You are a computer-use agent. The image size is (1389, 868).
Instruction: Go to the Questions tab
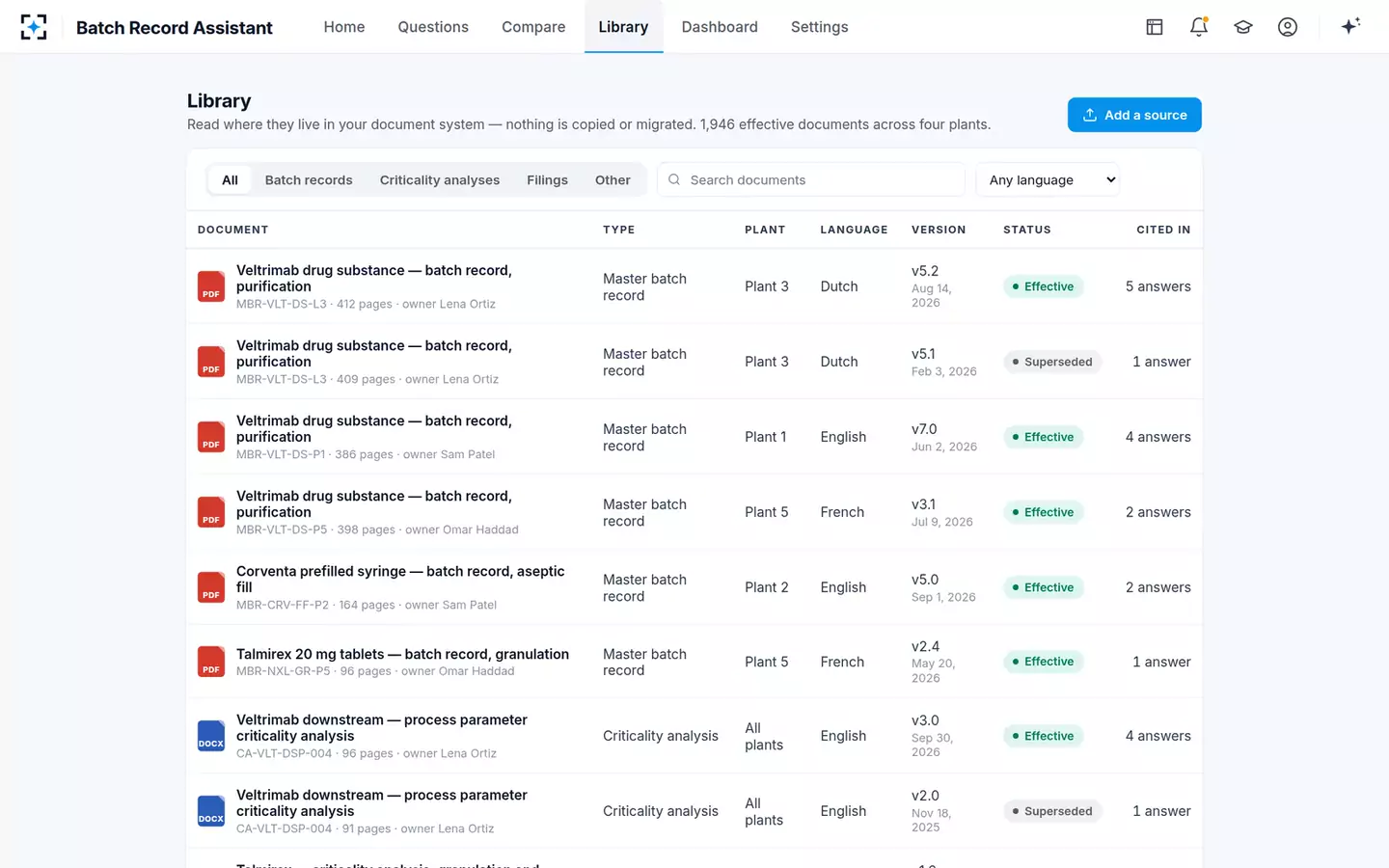433,27
